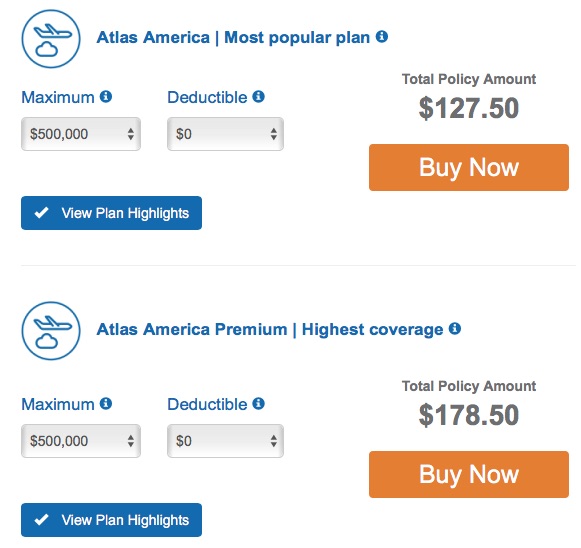
Task: Open Maximum $500,000 dropdown for Atlas America
Action: click(81, 134)
